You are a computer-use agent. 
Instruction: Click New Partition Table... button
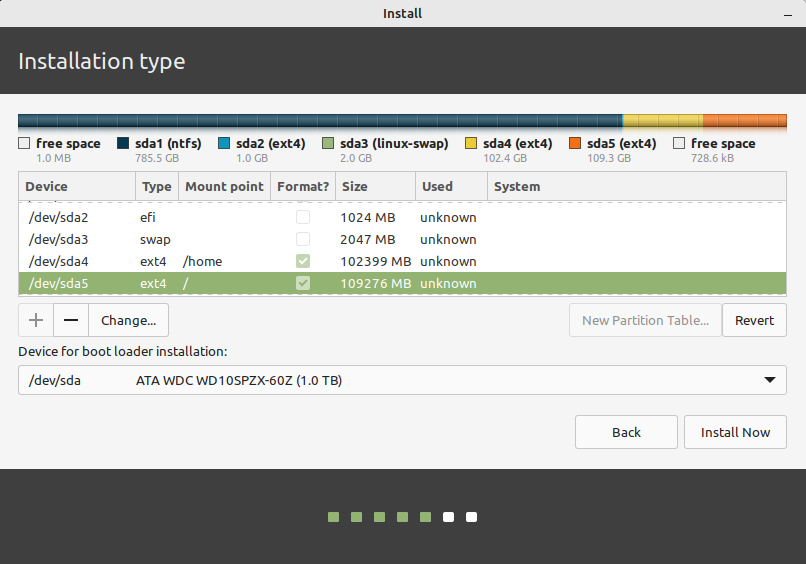[x=645, y=320]
